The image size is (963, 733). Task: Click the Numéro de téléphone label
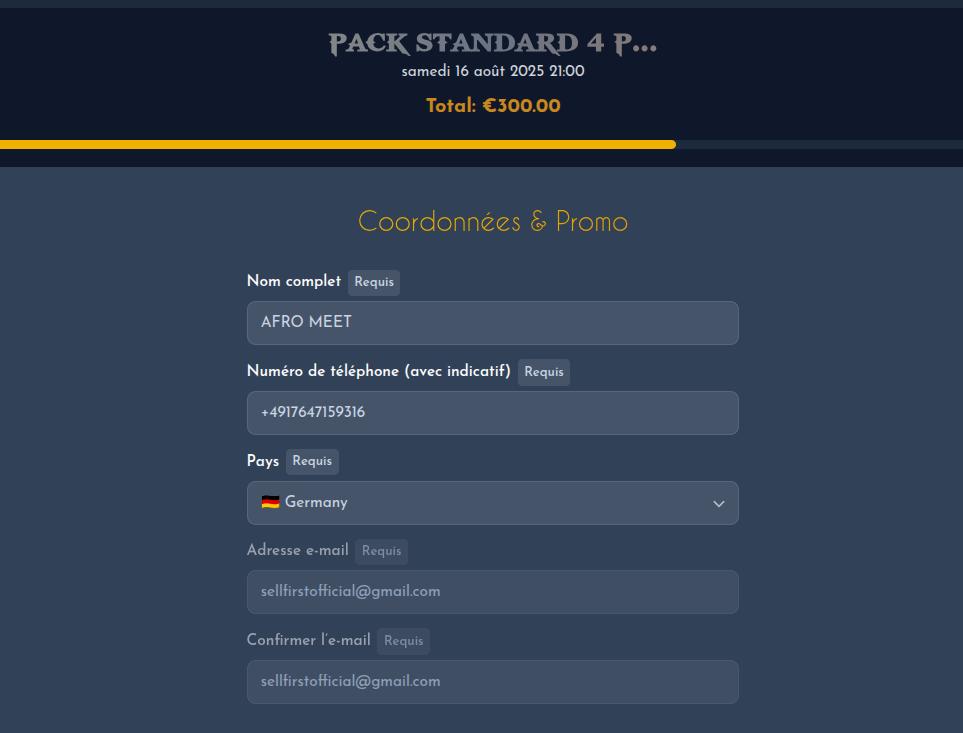pos(378,371)
